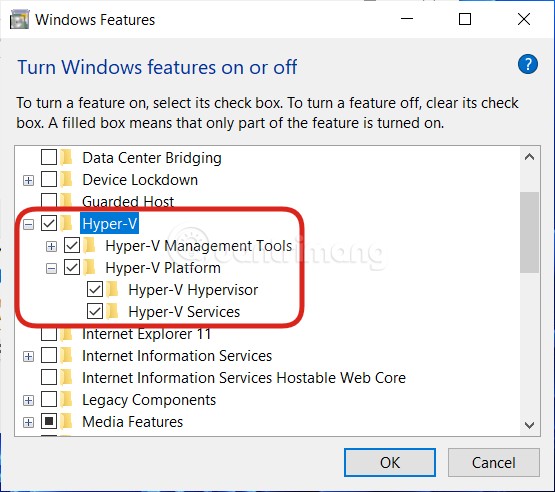Click the scrollbar down arrow

pyautogui.click(x=530, y=425)
